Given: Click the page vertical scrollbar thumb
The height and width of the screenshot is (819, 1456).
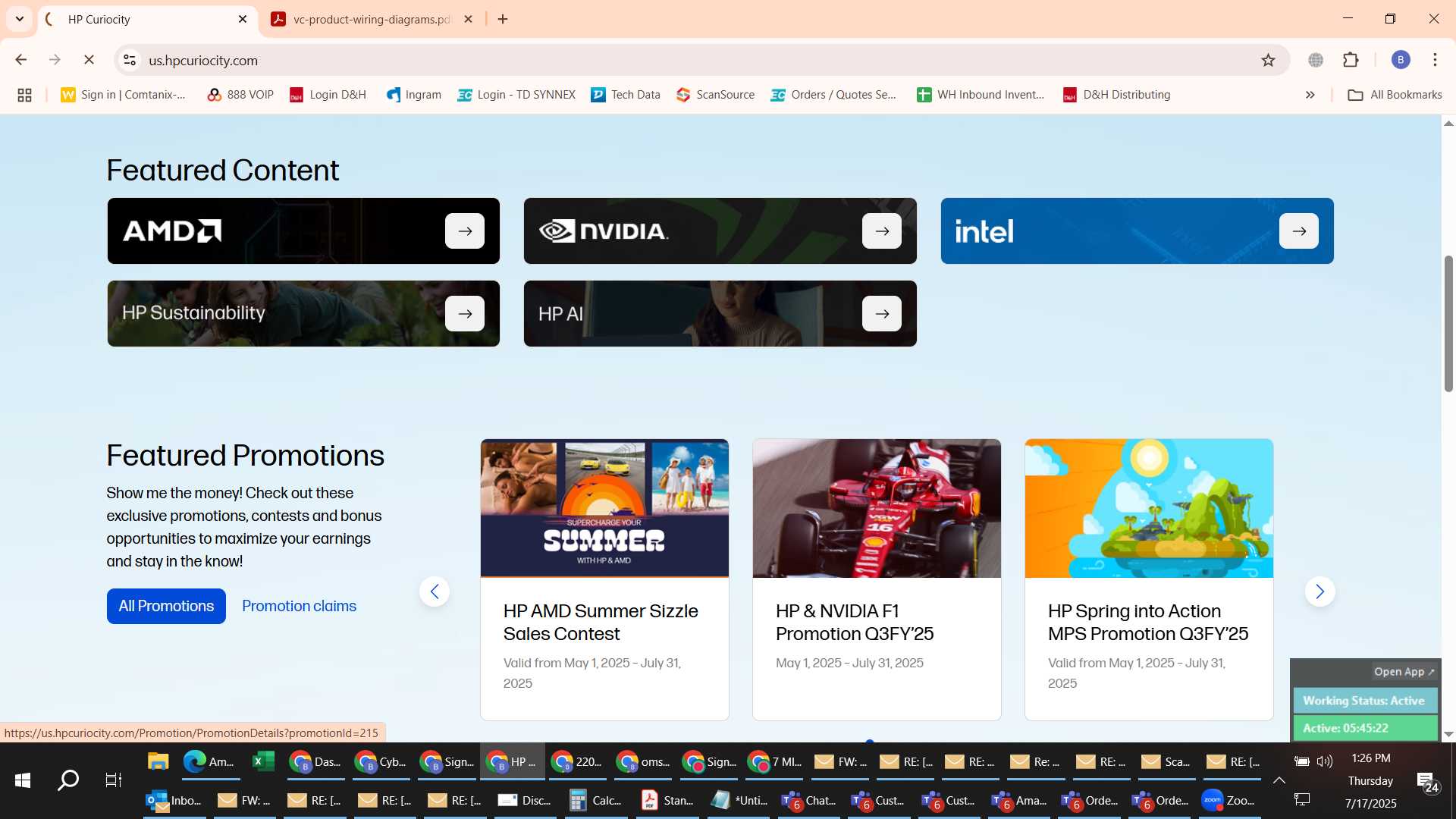Looking at the screenshot, I should pyautogui.click(x=1448, y=325).
